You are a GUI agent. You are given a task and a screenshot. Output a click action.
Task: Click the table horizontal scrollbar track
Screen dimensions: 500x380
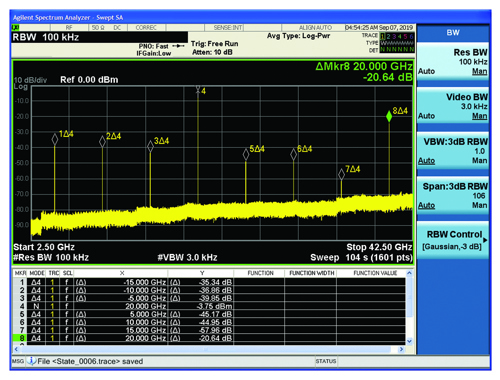click(x=208, y=349)
